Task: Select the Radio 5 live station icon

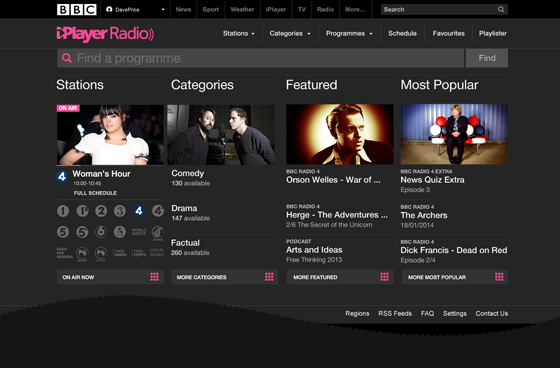Action: click(x=63, y=232)
